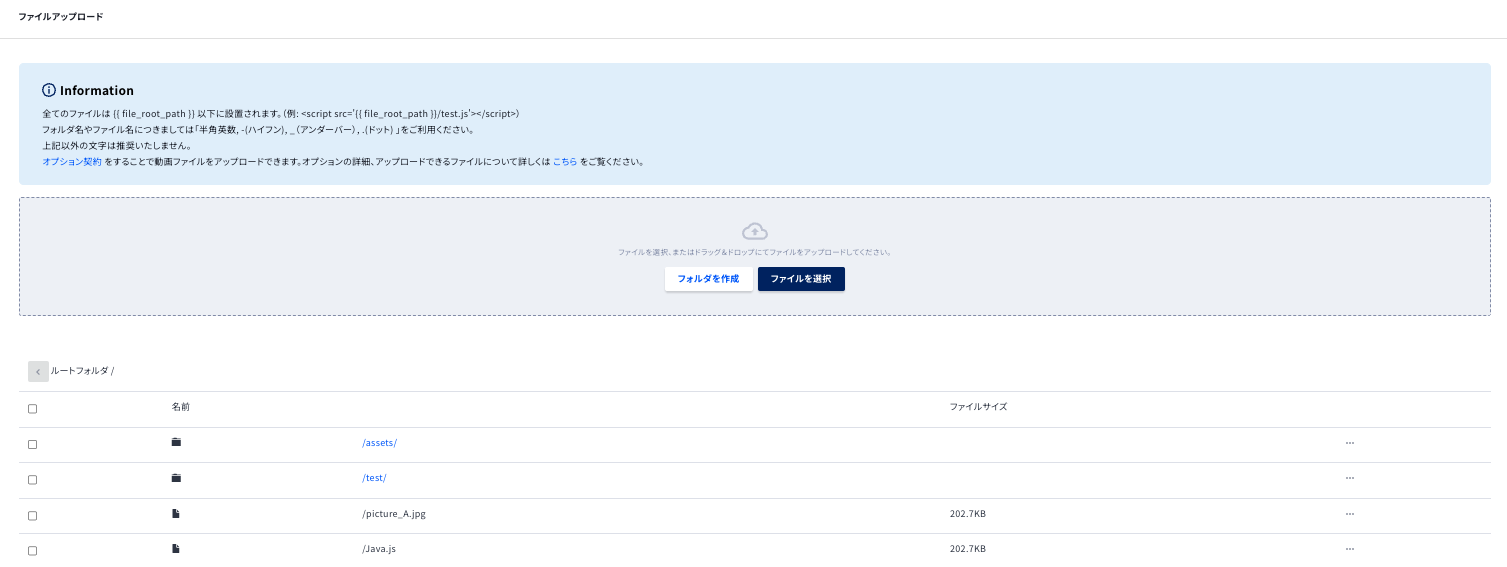The height and width of the screenshot is (567, 1507).
Task: Open the more options menu for /Java.js
Action: [1350, 549]
